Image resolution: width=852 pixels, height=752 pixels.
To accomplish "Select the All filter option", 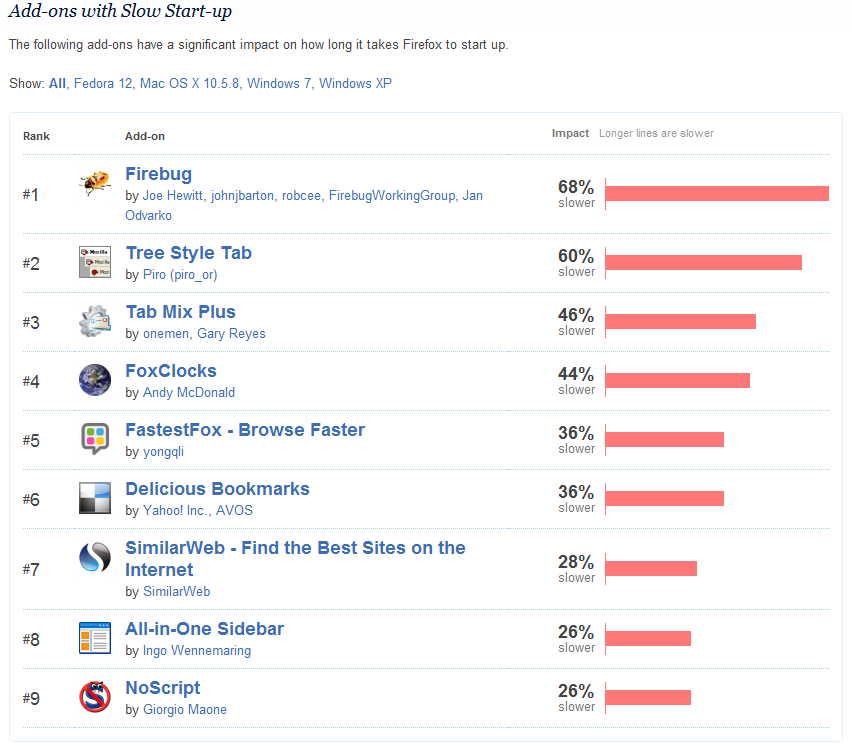I will tap(58, 84).
